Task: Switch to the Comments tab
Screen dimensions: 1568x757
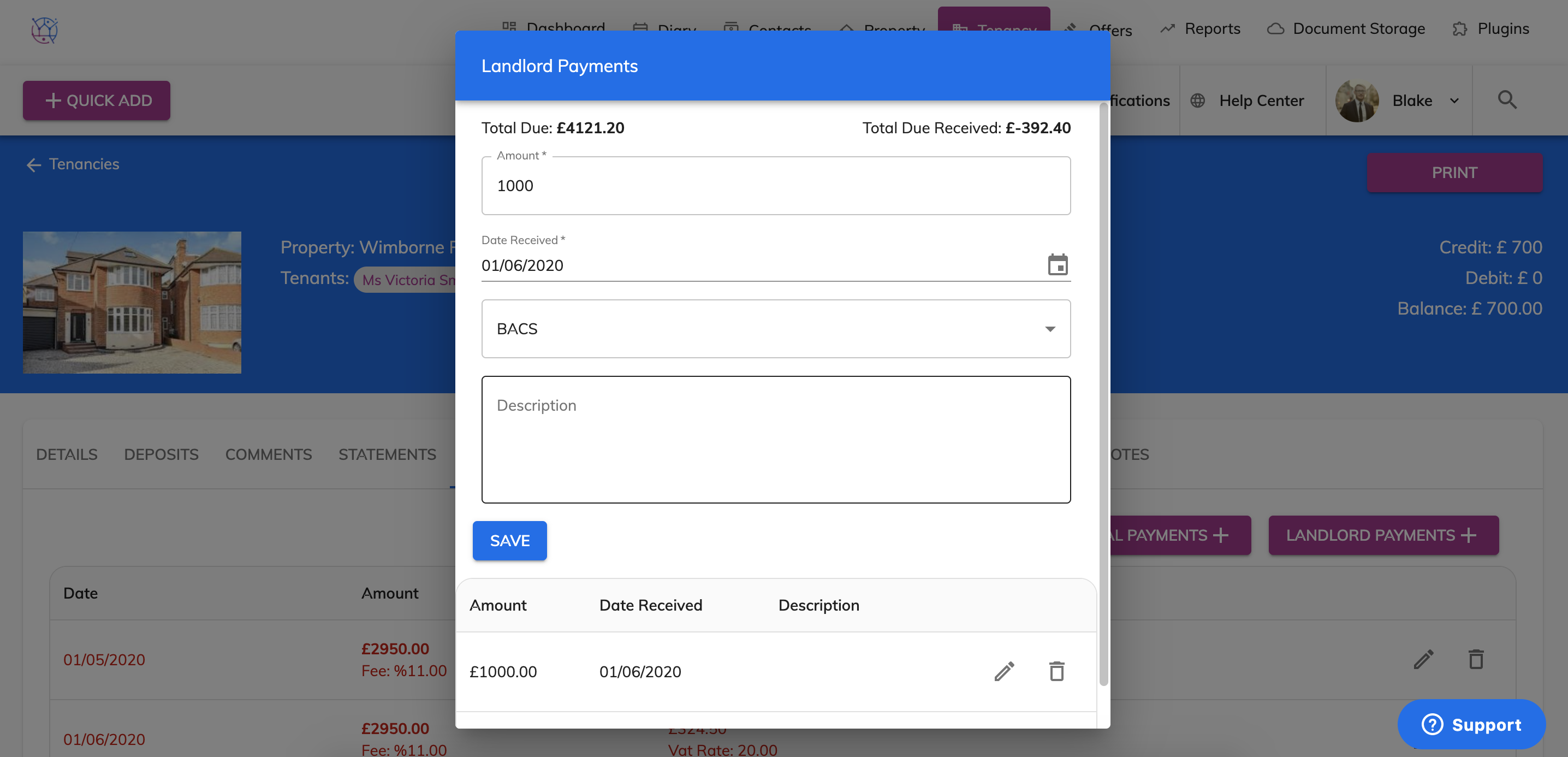Action: (x=269, y=454)
